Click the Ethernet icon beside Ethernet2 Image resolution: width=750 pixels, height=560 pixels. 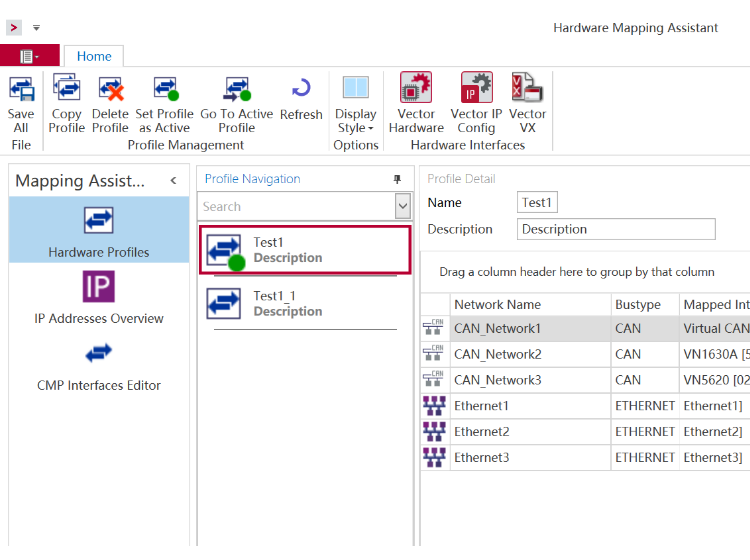point(434,431)
